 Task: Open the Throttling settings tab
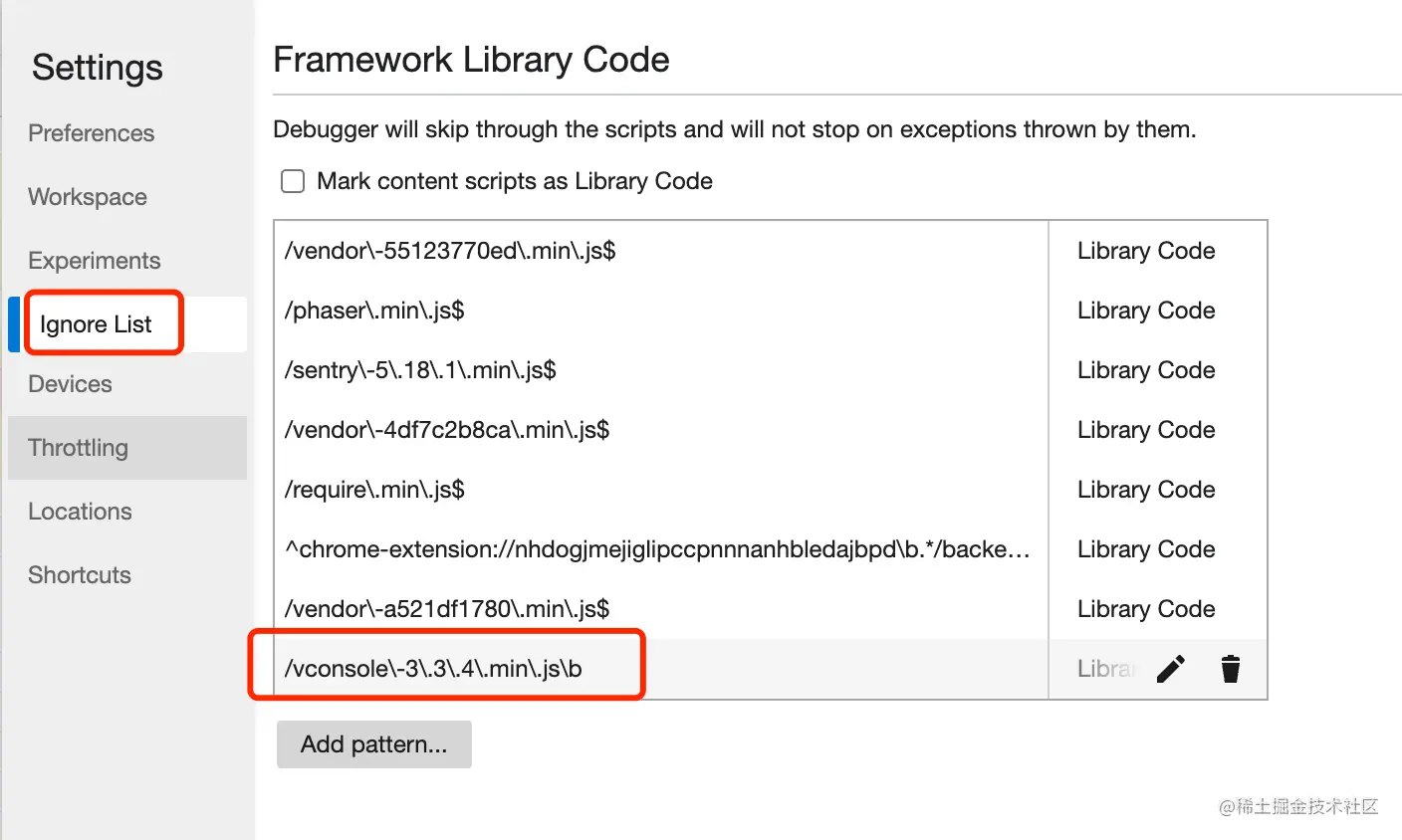click(79, 448)
